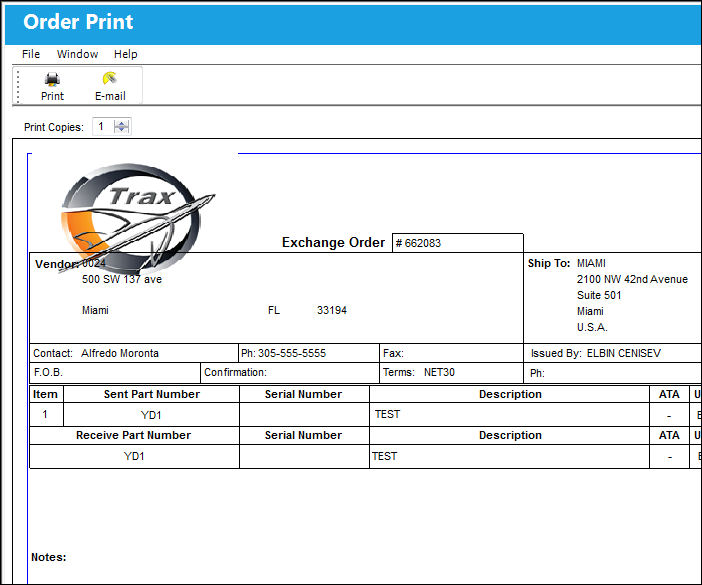Open the Window menu
Image resolution: width=702 pixels, height=585 pixels.
pos(77,54)
